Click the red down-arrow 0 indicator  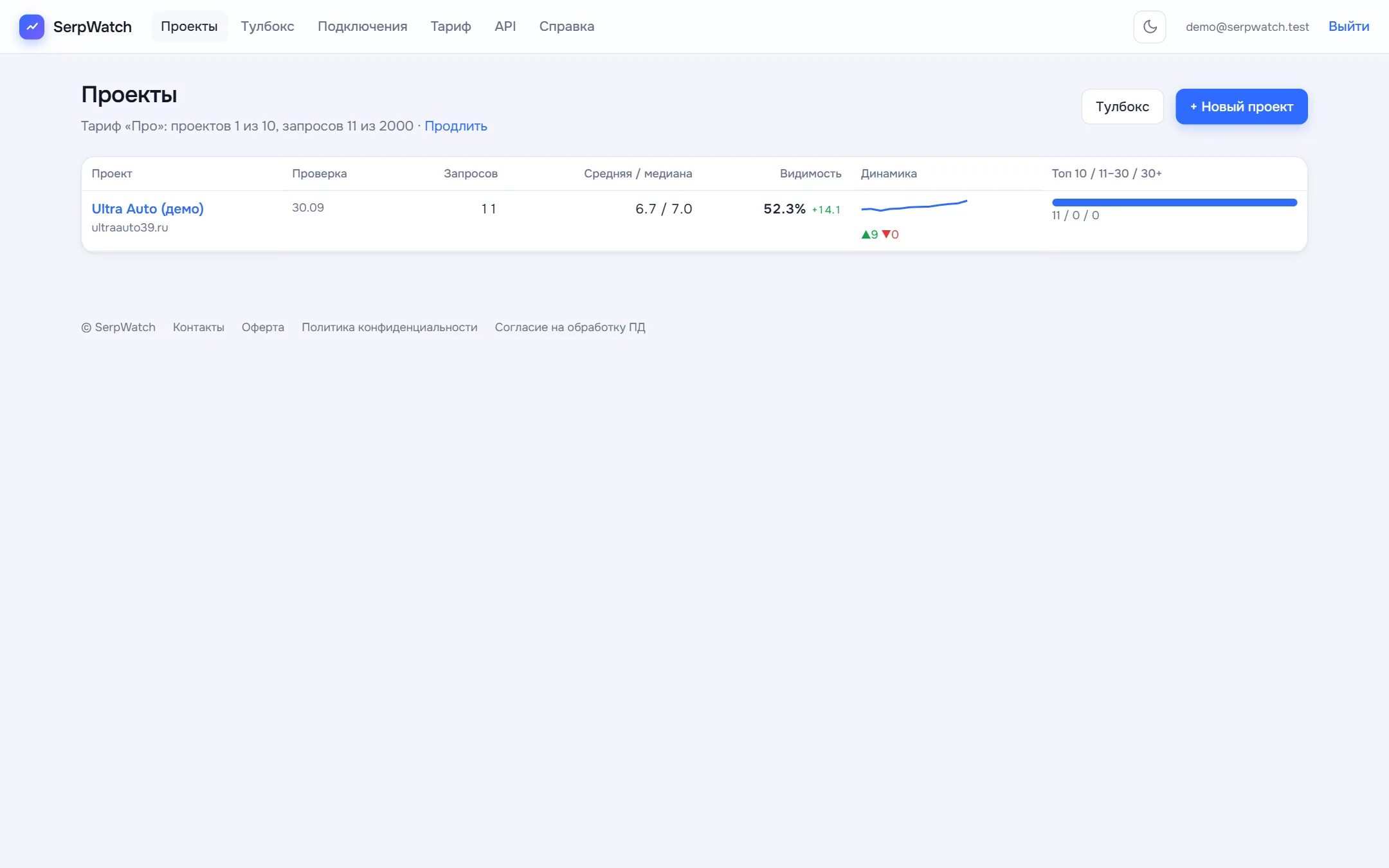pos(891,235)
